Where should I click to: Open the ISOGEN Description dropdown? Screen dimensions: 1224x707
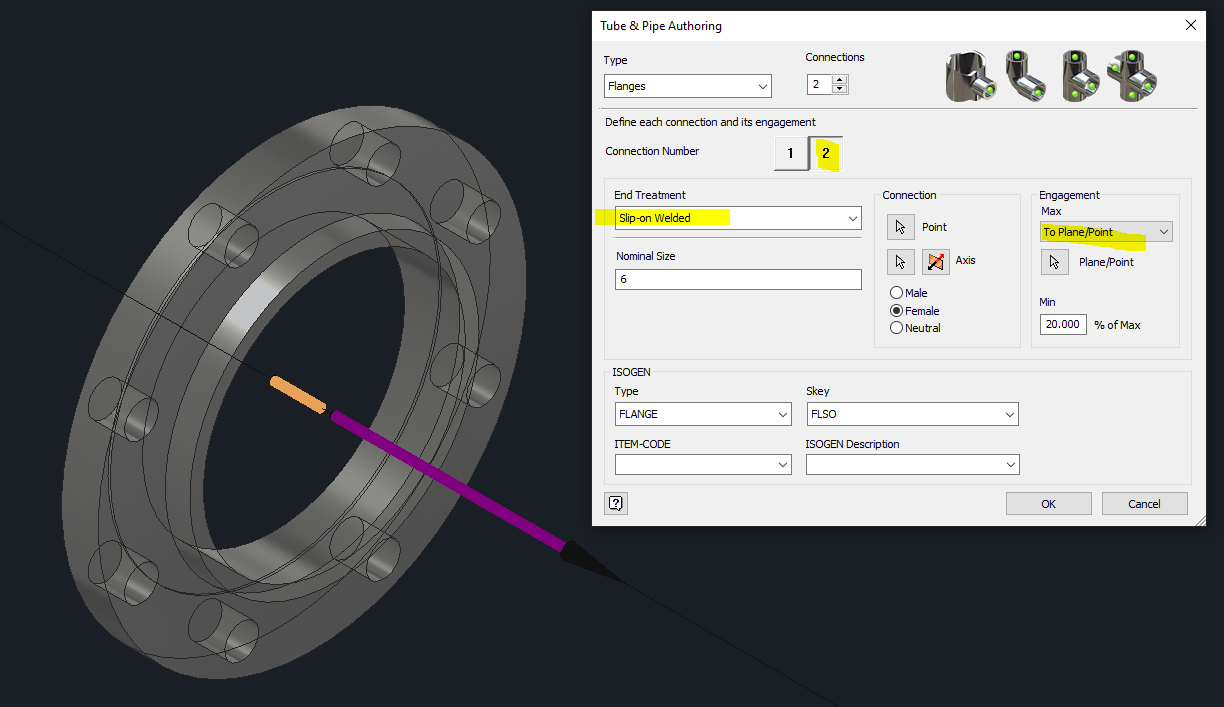[912, 465]
